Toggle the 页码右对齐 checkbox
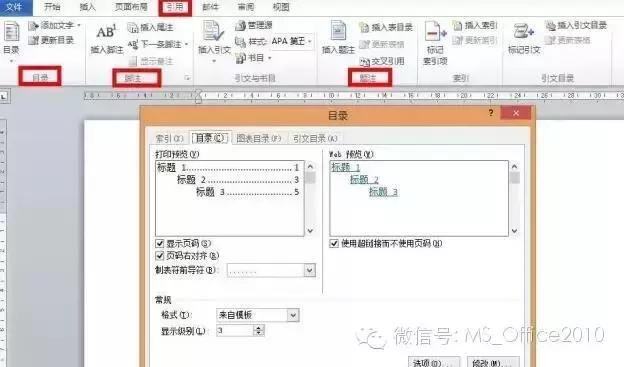 click(160, 256)
